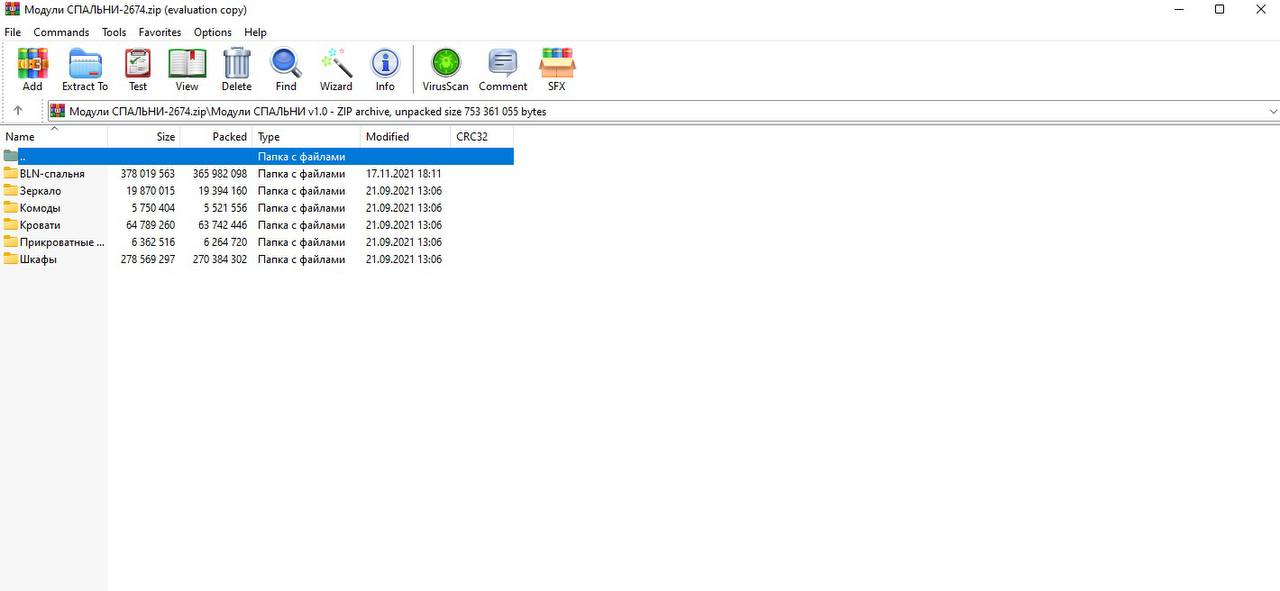Viewport: 1280px width, 591px height.
Task: Launch the Wizard tool
Action: click(x=336, y=69)
